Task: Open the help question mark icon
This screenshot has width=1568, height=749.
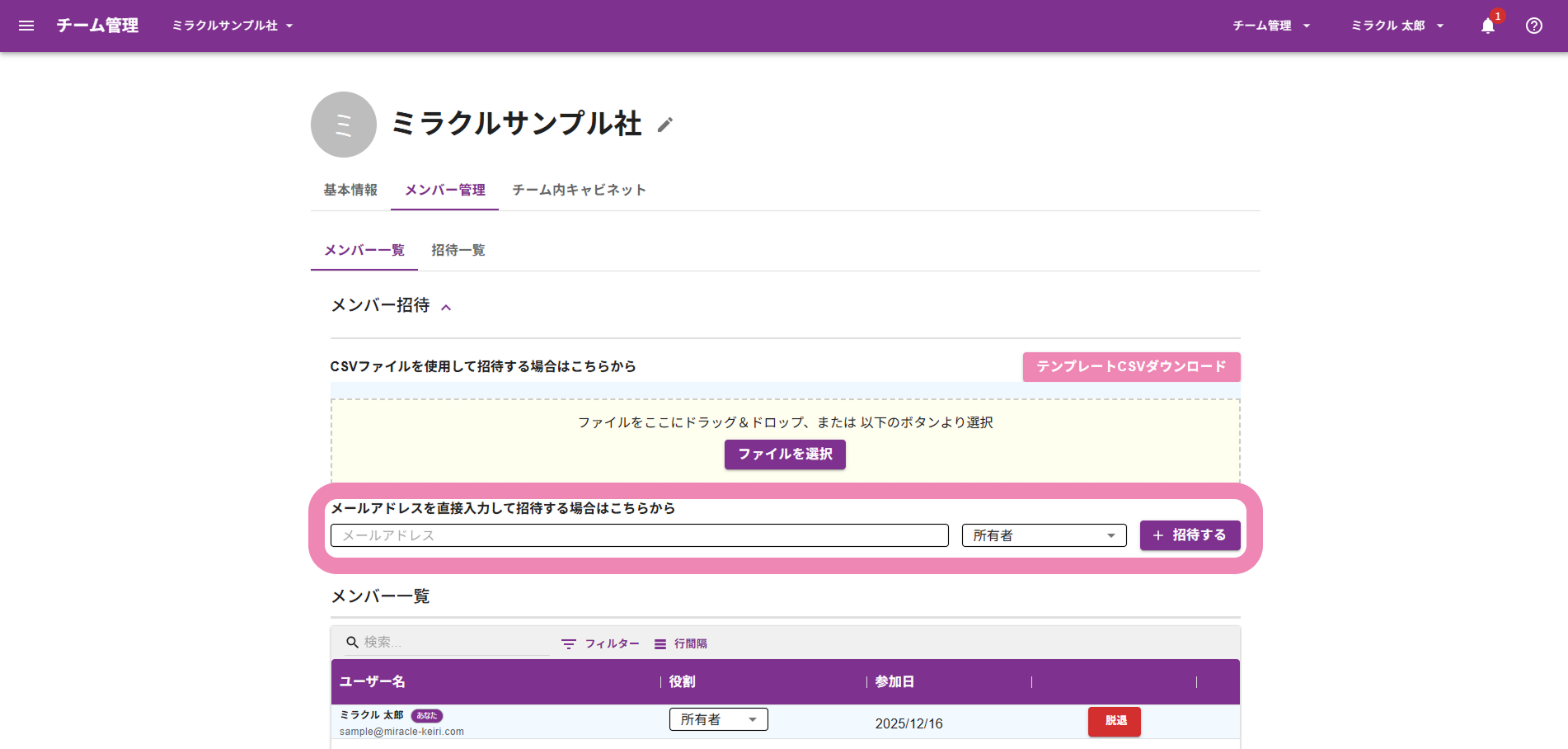Action: 1533,26
